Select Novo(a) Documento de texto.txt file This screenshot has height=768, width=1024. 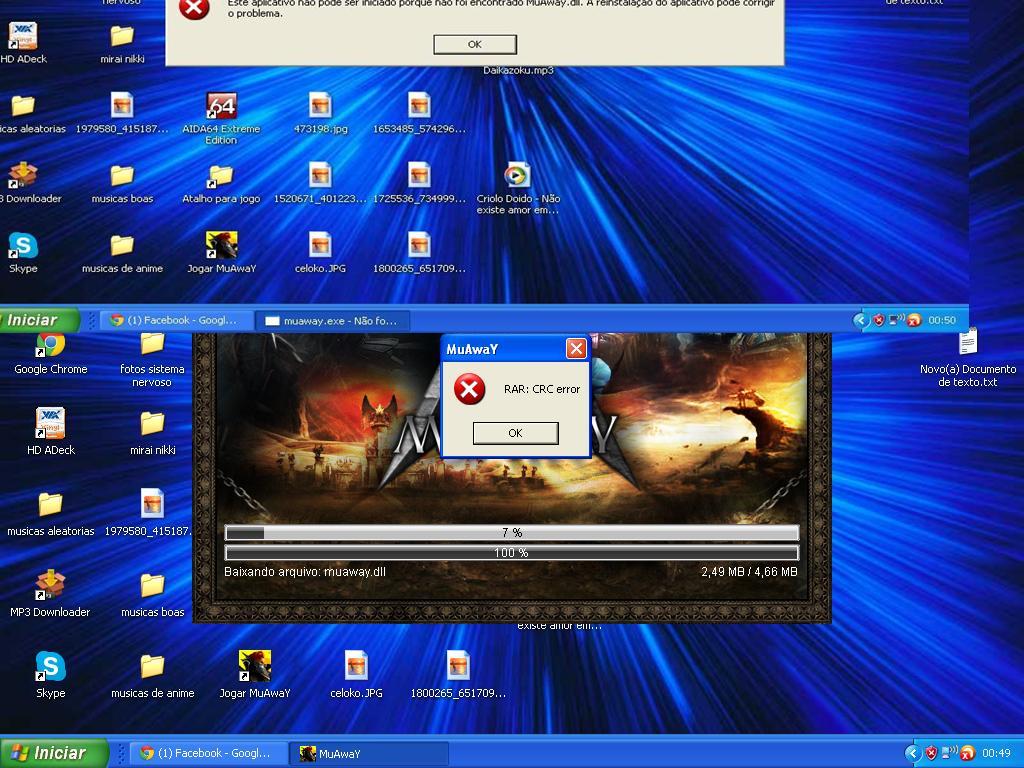(967, 346)
